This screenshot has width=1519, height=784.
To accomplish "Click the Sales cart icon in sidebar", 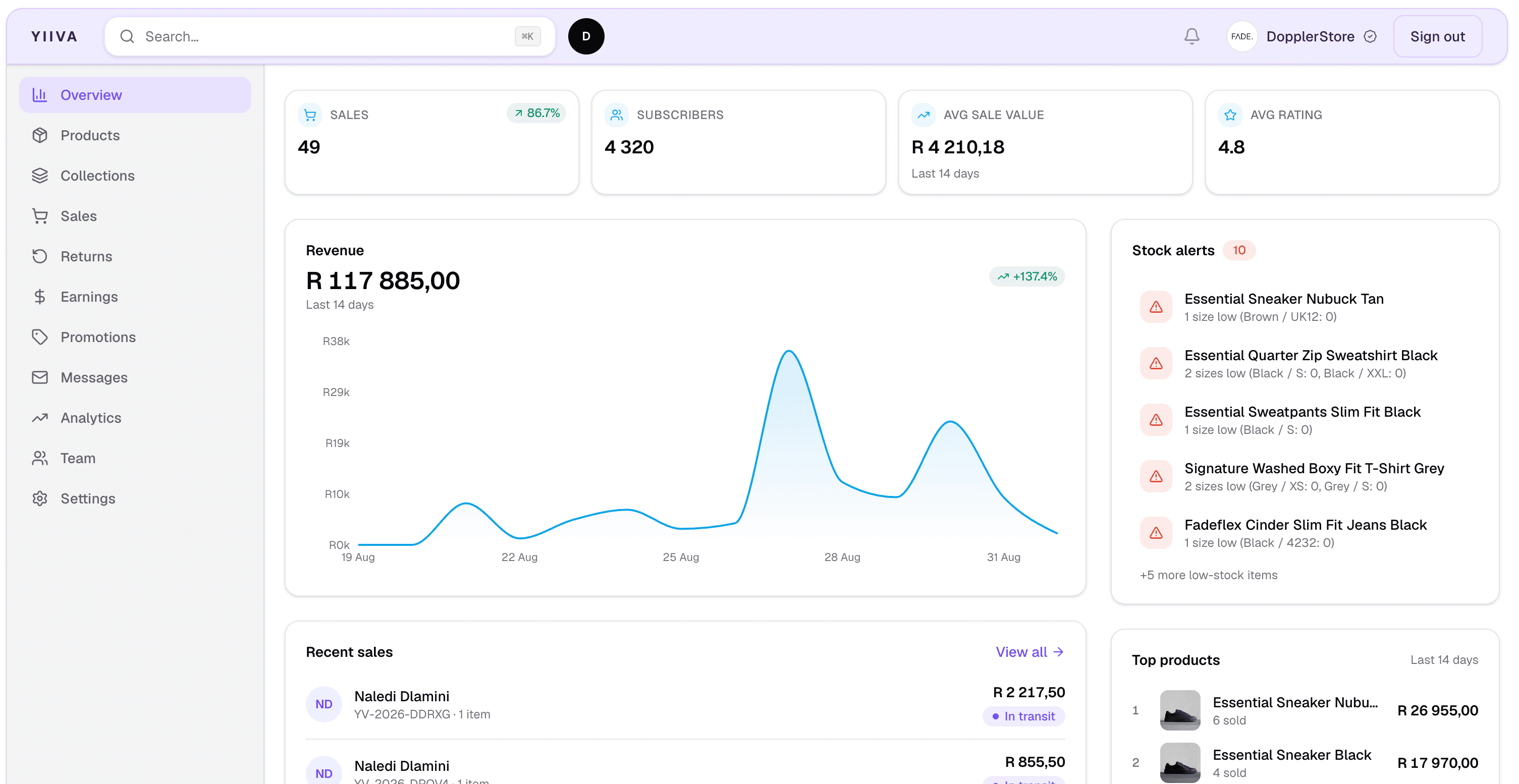I will click(x=39, y=216).
